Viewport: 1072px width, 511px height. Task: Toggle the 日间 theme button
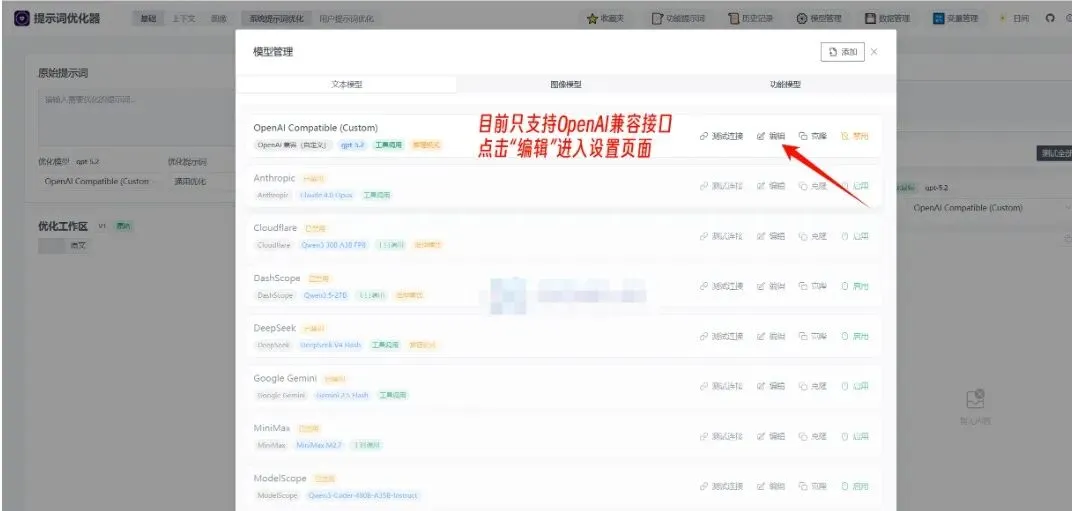[x=1014, y=18]
